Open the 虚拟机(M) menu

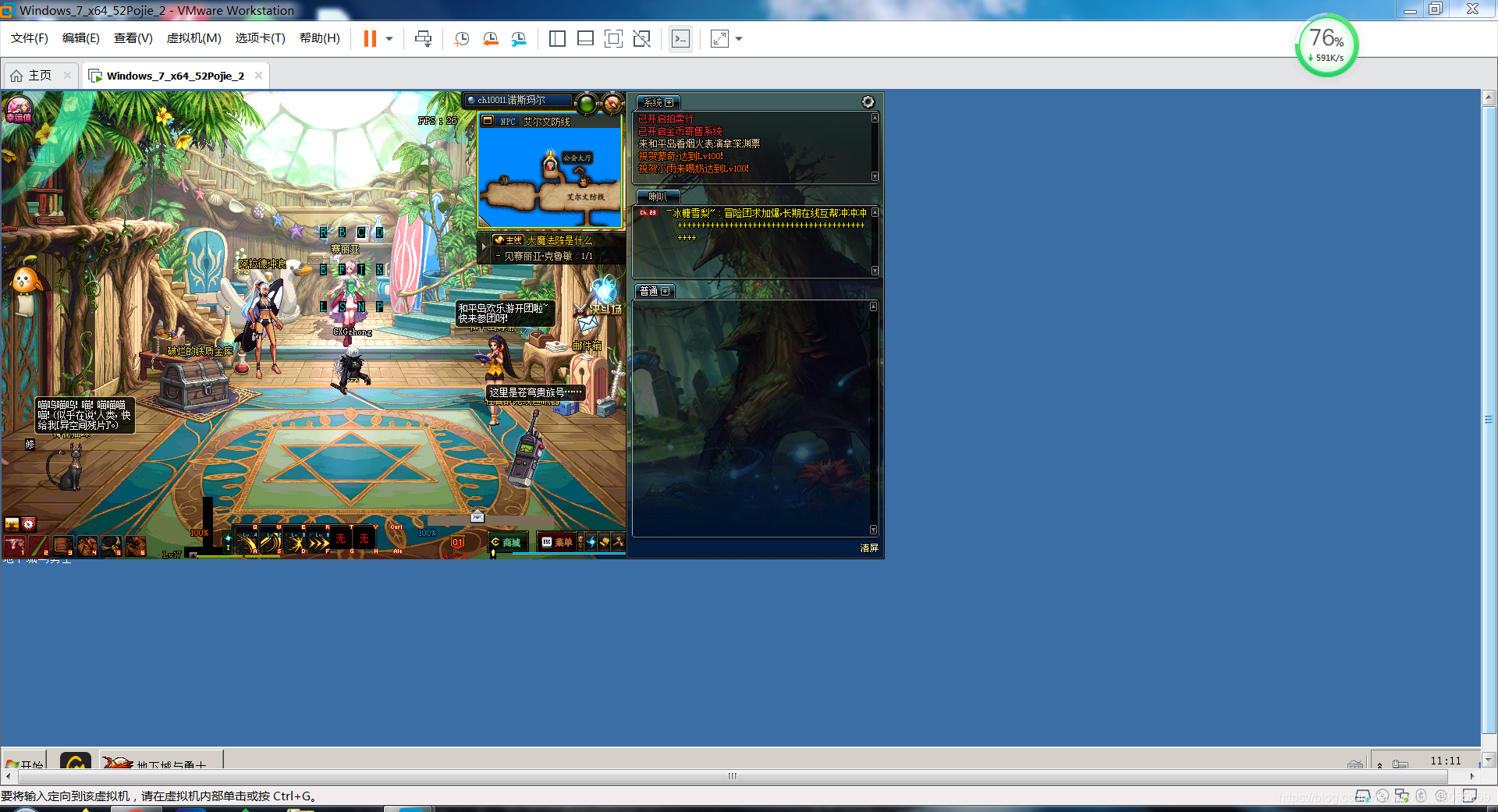coord(194,38)
